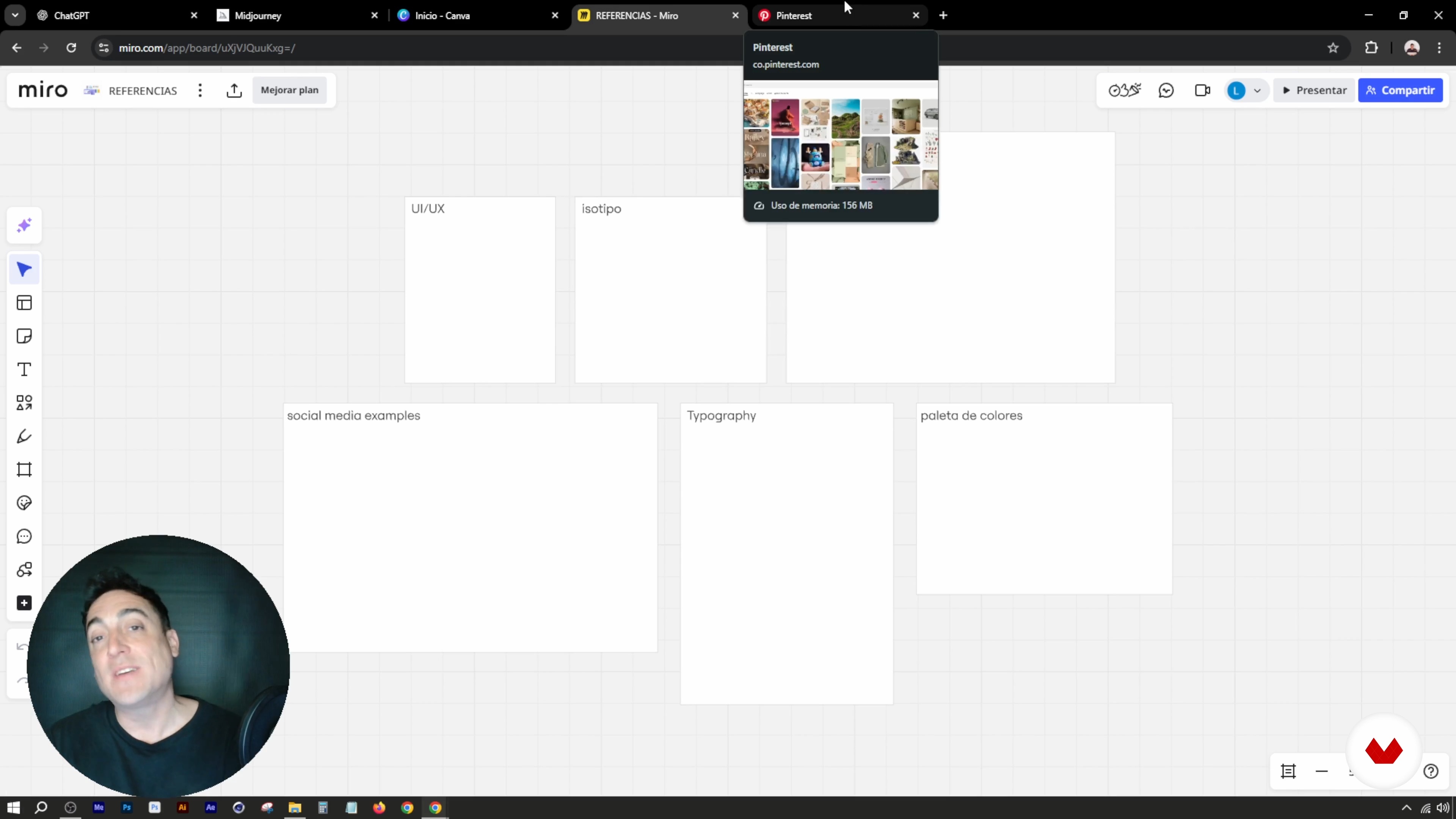Switch to the Midjourney tab
Viewport: 1456px width, 819px height.
coord(297,15)
